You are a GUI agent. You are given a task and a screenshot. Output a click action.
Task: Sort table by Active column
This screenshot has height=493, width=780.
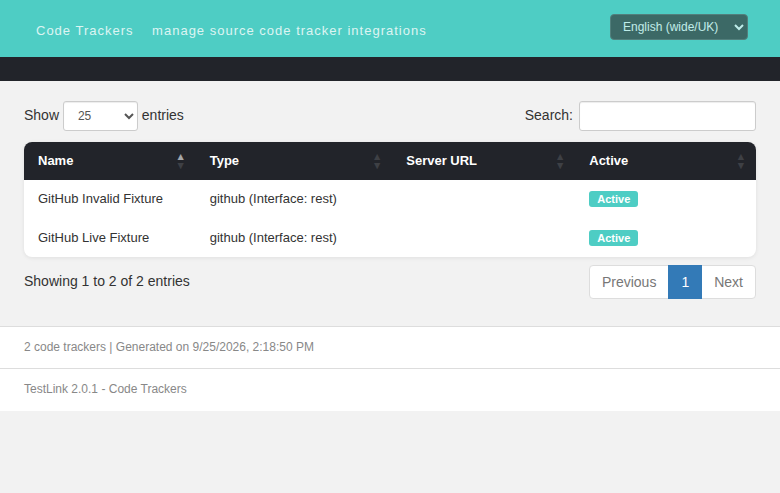666,161
